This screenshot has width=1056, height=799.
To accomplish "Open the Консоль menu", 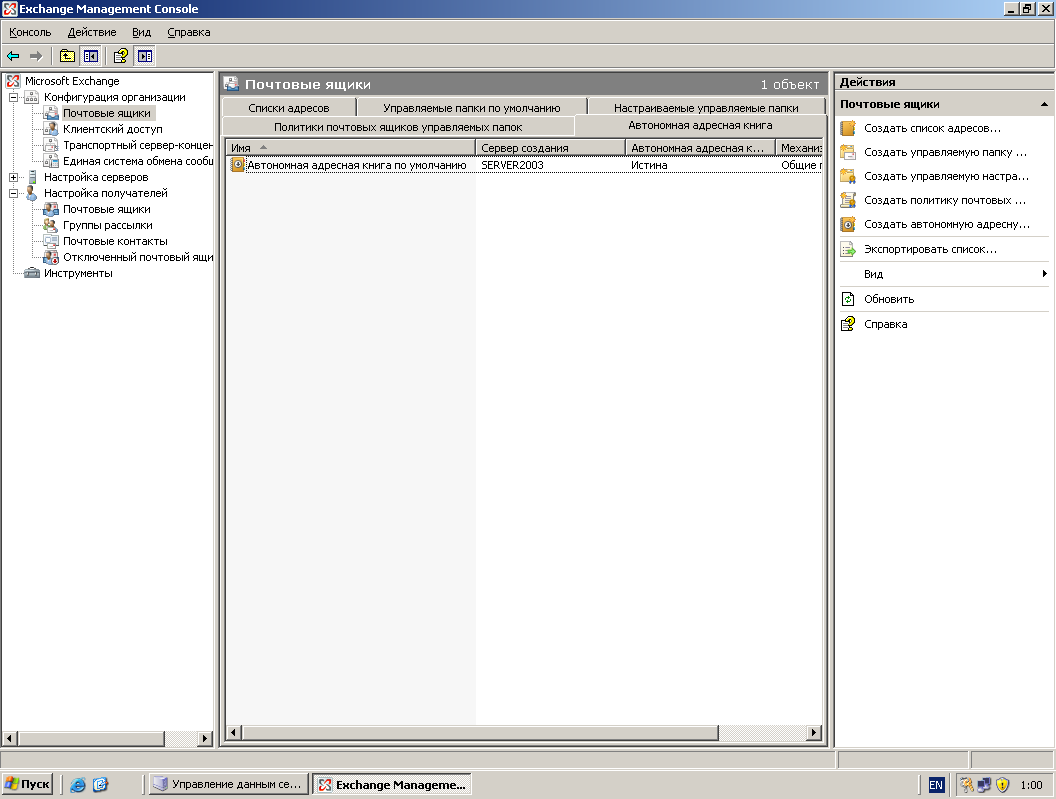I will (30, 32).
